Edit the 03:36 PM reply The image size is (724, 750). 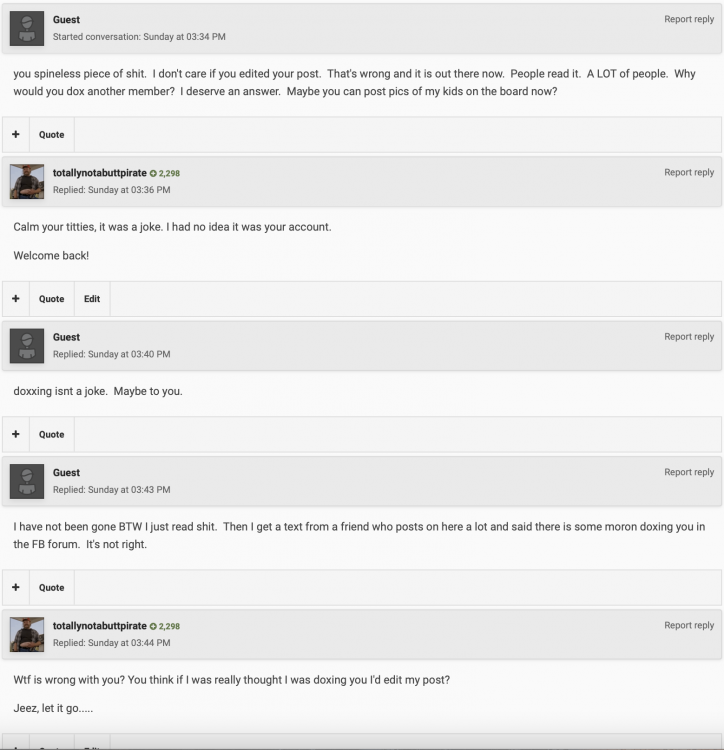92,299
